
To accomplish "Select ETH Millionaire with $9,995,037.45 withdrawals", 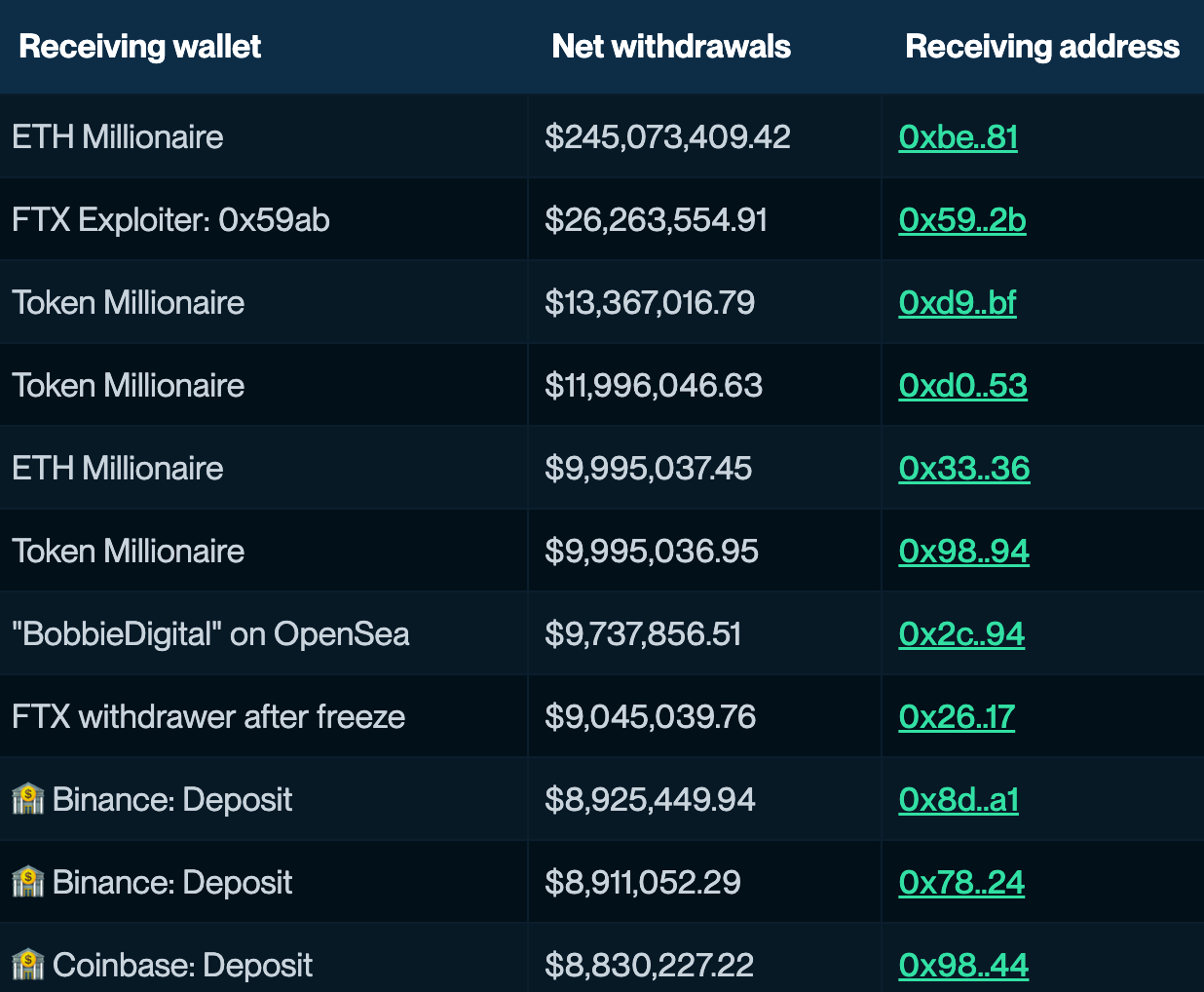I will (x=118, y=469).
